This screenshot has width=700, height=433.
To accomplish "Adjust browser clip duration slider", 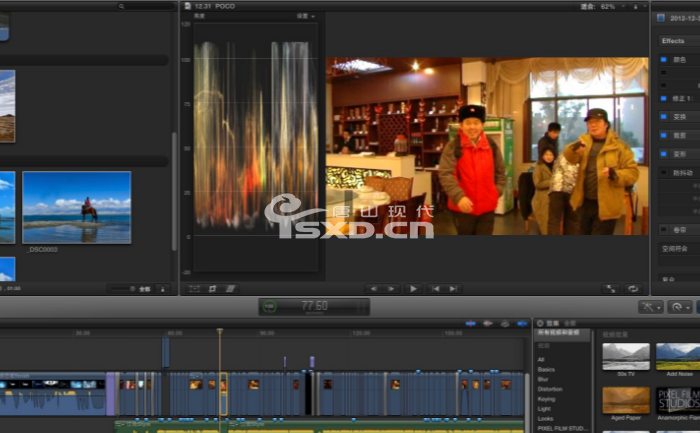I will tap(123, 289).
